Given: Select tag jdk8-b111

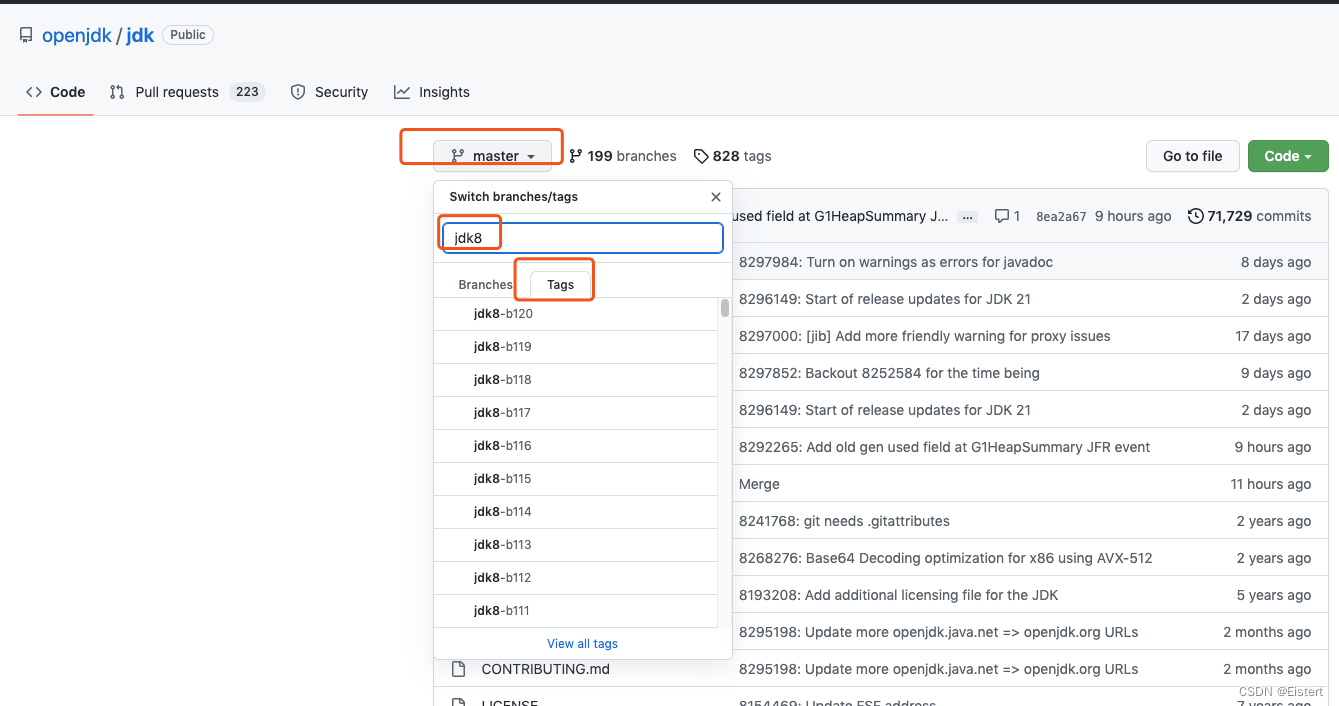Looking at the screenshot, I should pyautogui.click(x=575, y=610).
